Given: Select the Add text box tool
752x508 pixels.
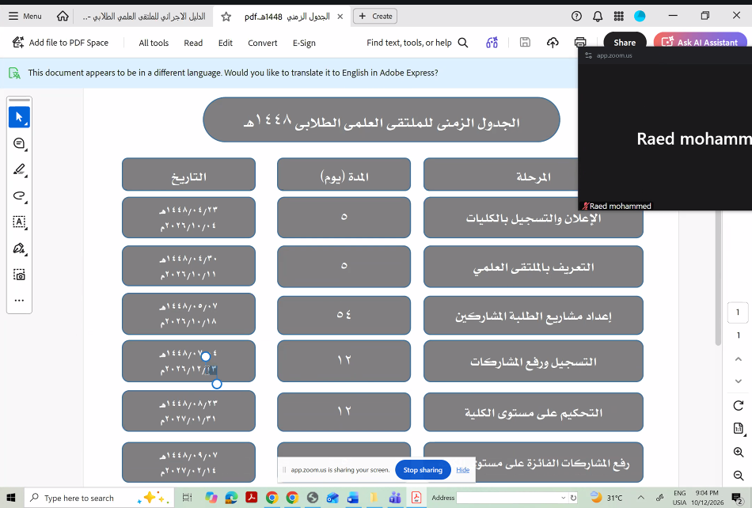Looking at the screenshot, I should pos(19,222).
